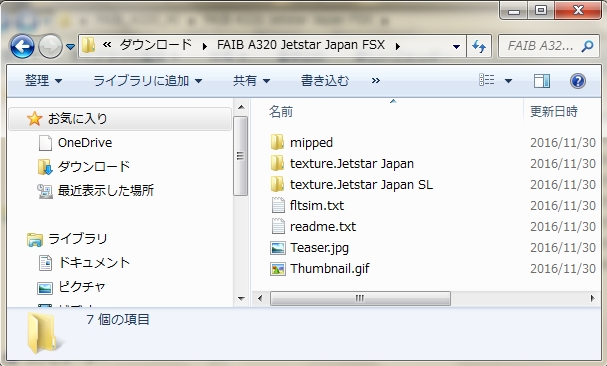The image size is (607, 366).
Task: Open address bar history dropdown
Action: tap(456, 46)
